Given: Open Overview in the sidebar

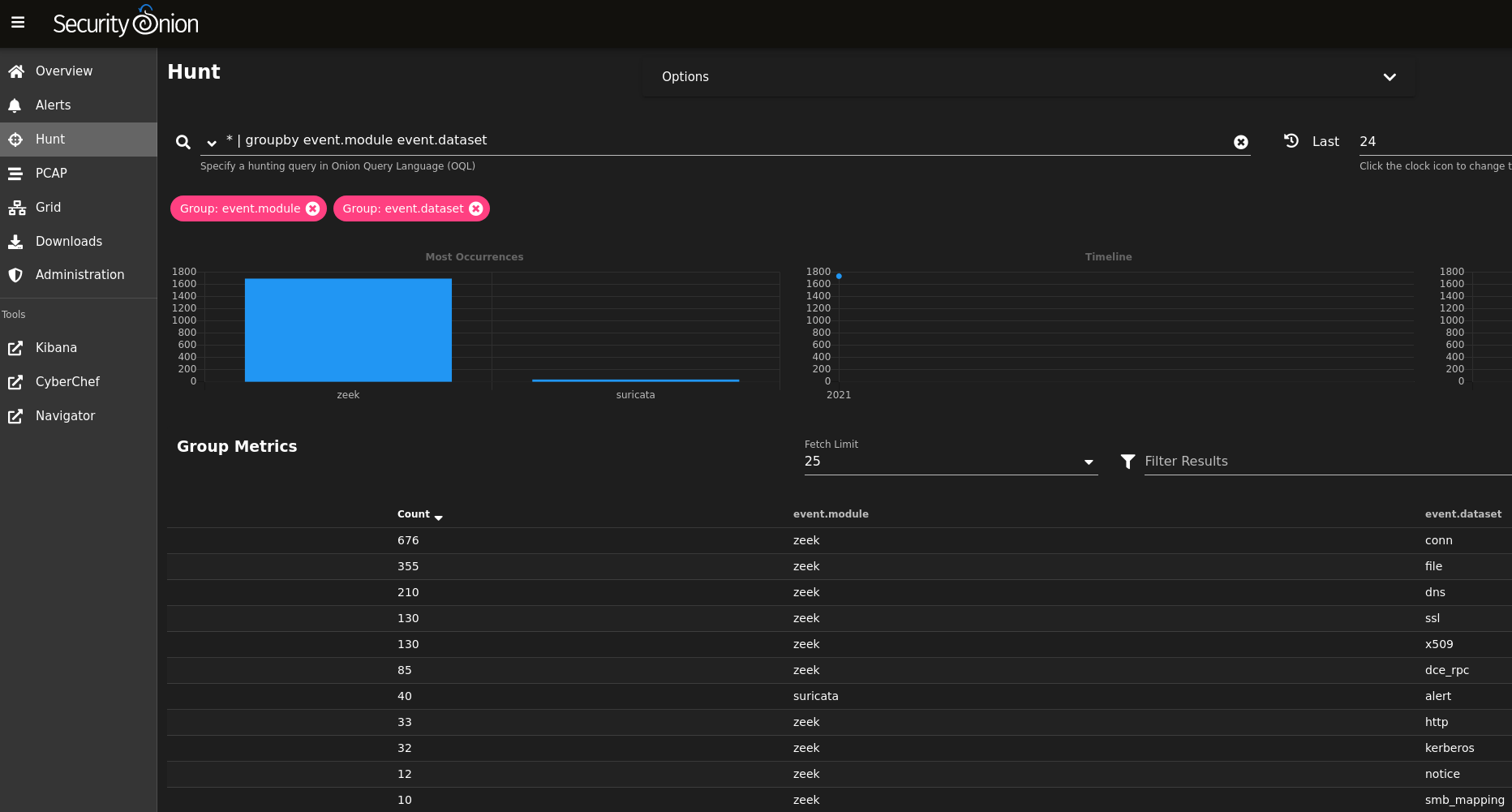Looking at the screenshot, I should (x=79, y=71).
